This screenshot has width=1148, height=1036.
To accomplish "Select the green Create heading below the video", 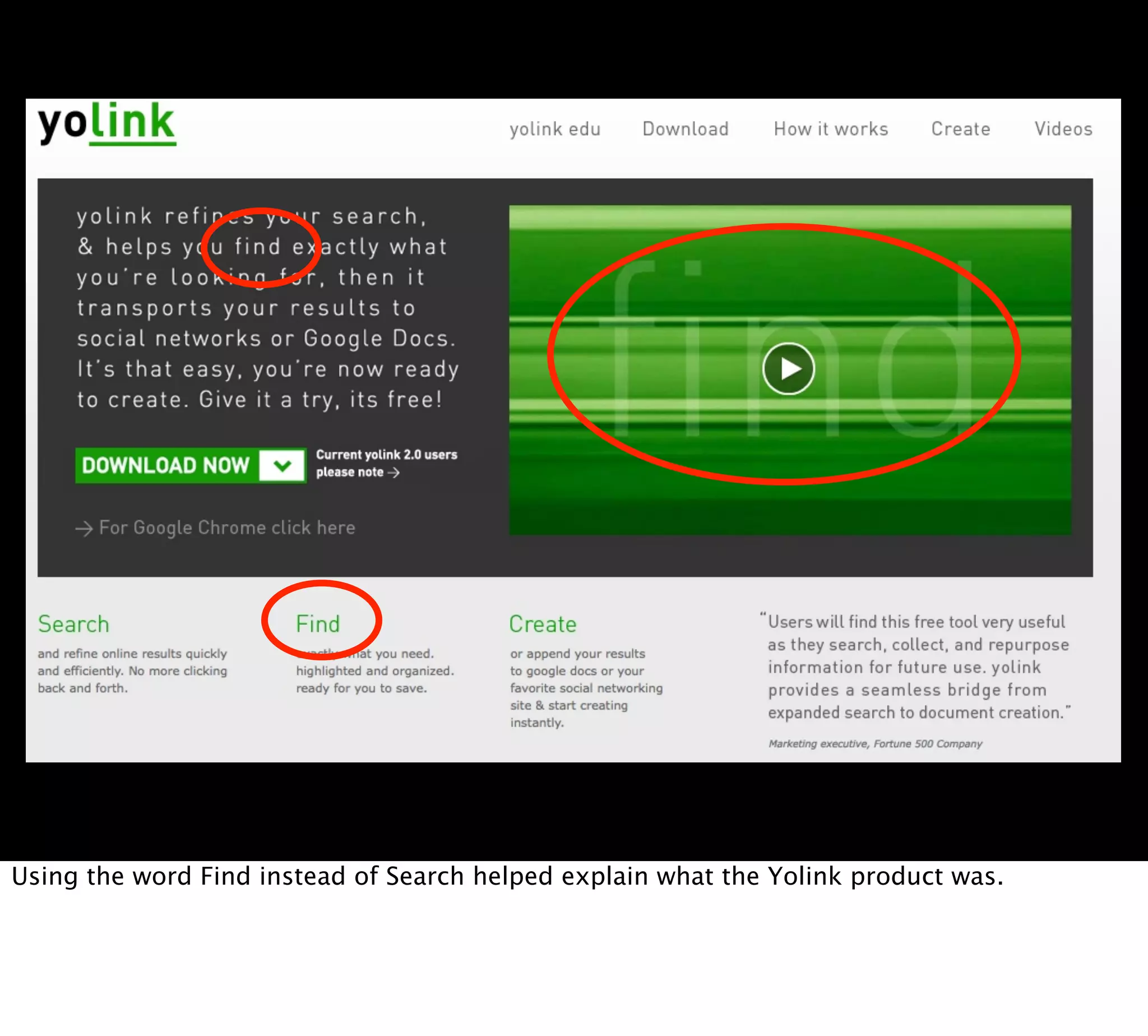I will pos(543,624).
